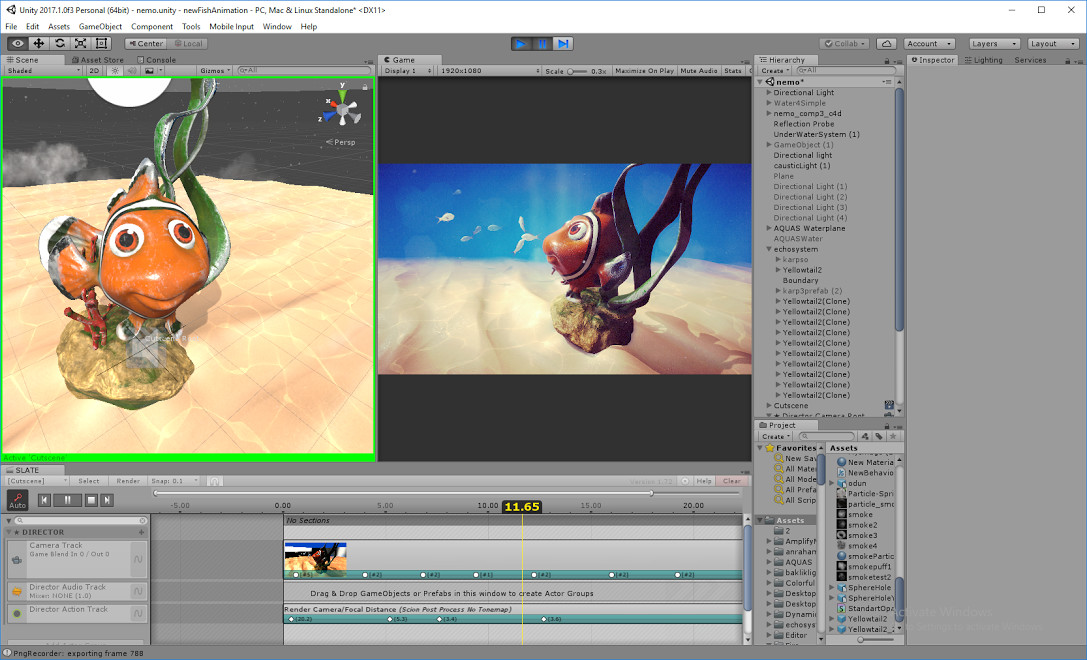
Task: Click the Slate Render button
Action: coord(128,480)
